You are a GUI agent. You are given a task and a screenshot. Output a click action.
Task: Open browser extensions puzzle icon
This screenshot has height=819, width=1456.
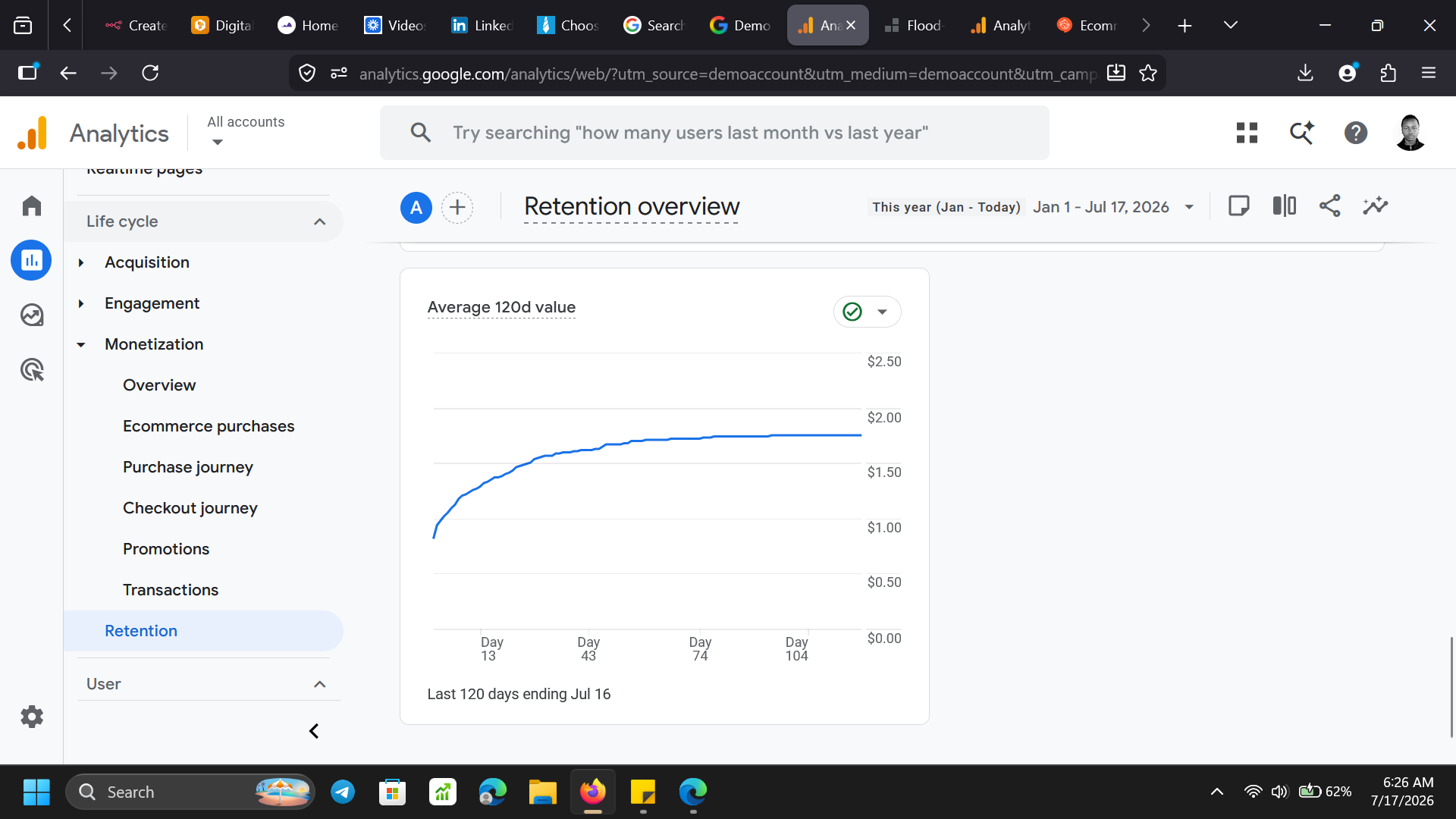point(1389,73)
